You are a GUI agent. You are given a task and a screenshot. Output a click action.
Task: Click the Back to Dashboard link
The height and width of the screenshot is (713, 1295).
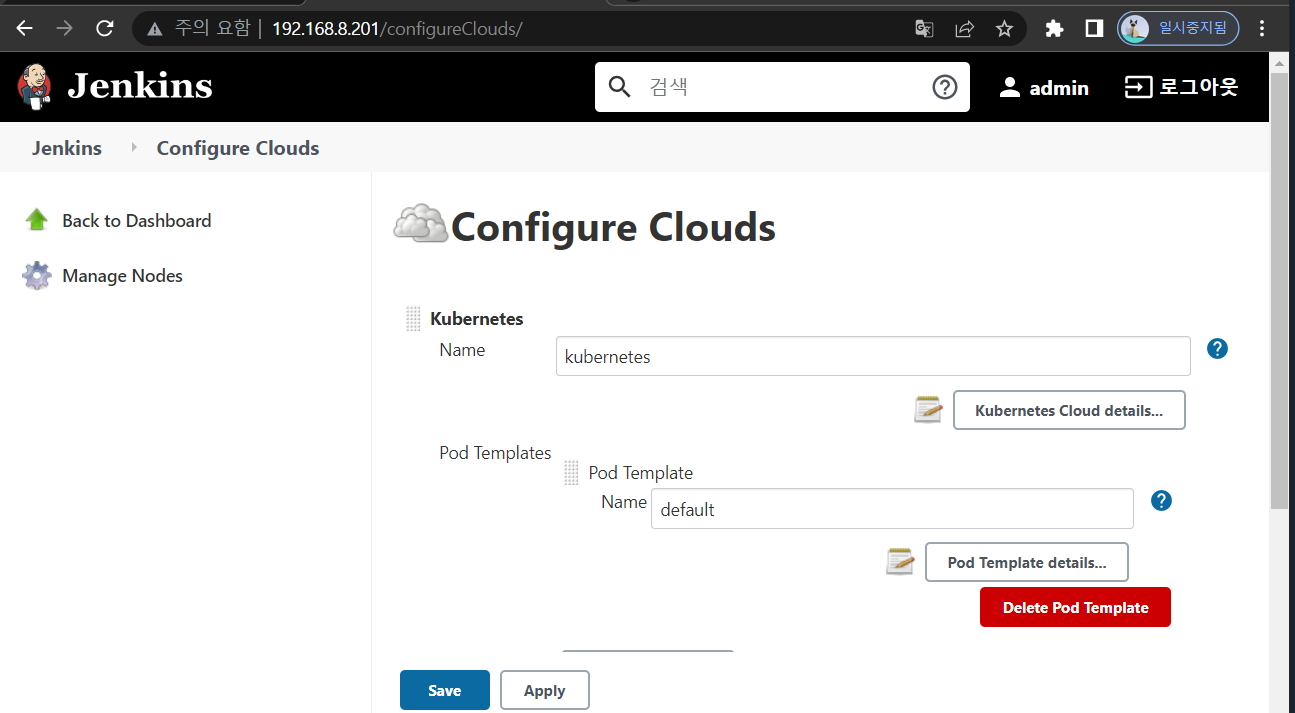136,221
